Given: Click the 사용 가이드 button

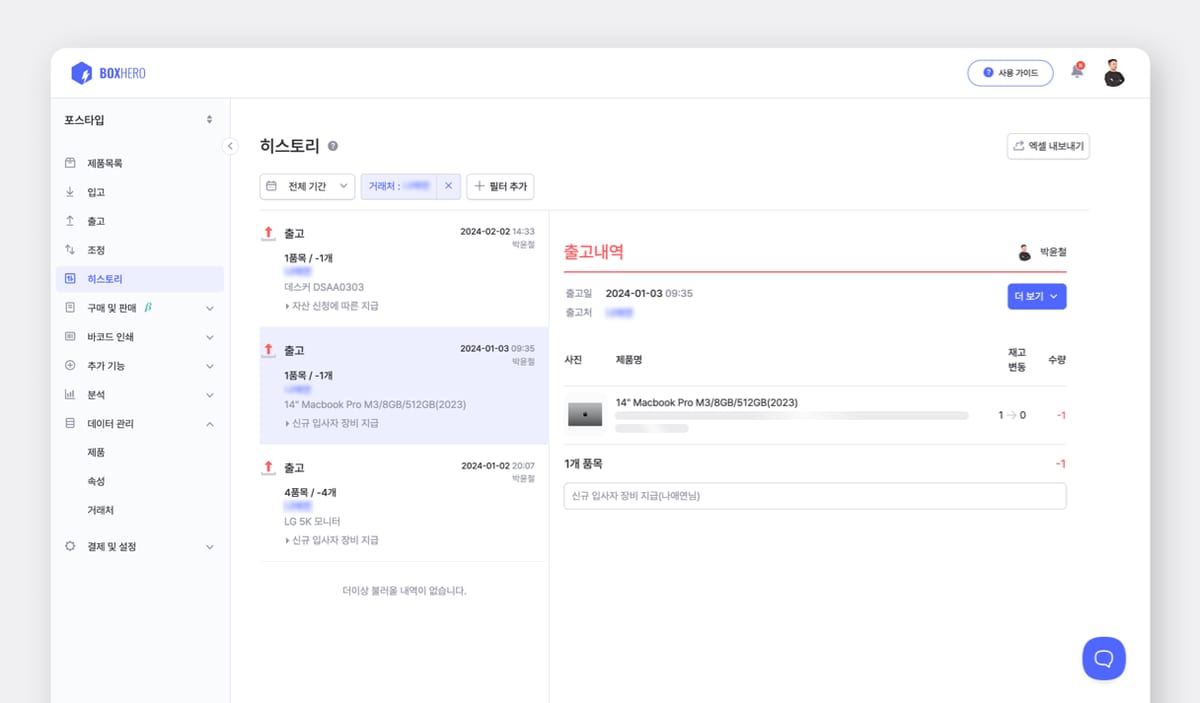Looking at the screenshot, I should pos(1010,72).
